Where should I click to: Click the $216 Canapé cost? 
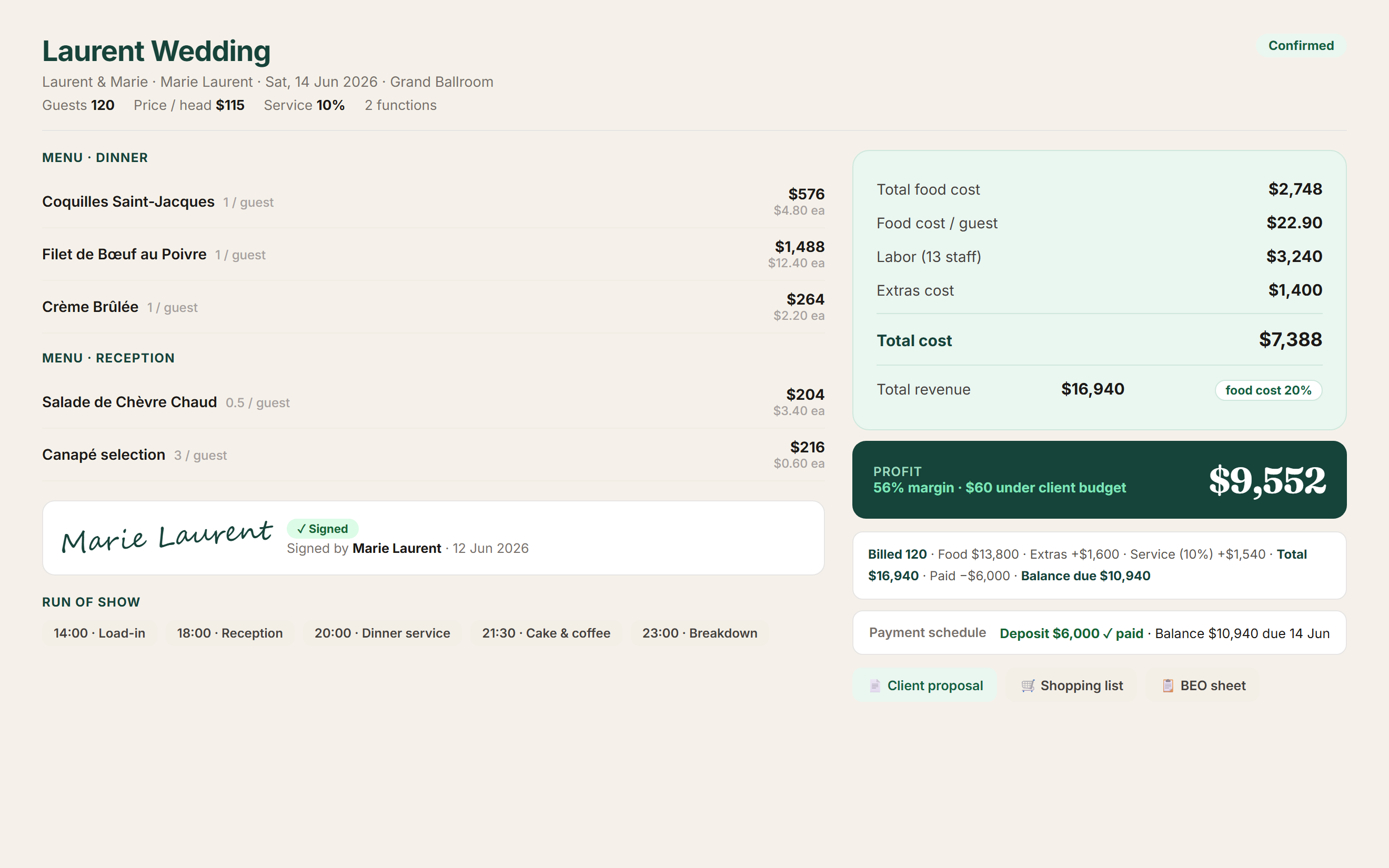[807, 447]
